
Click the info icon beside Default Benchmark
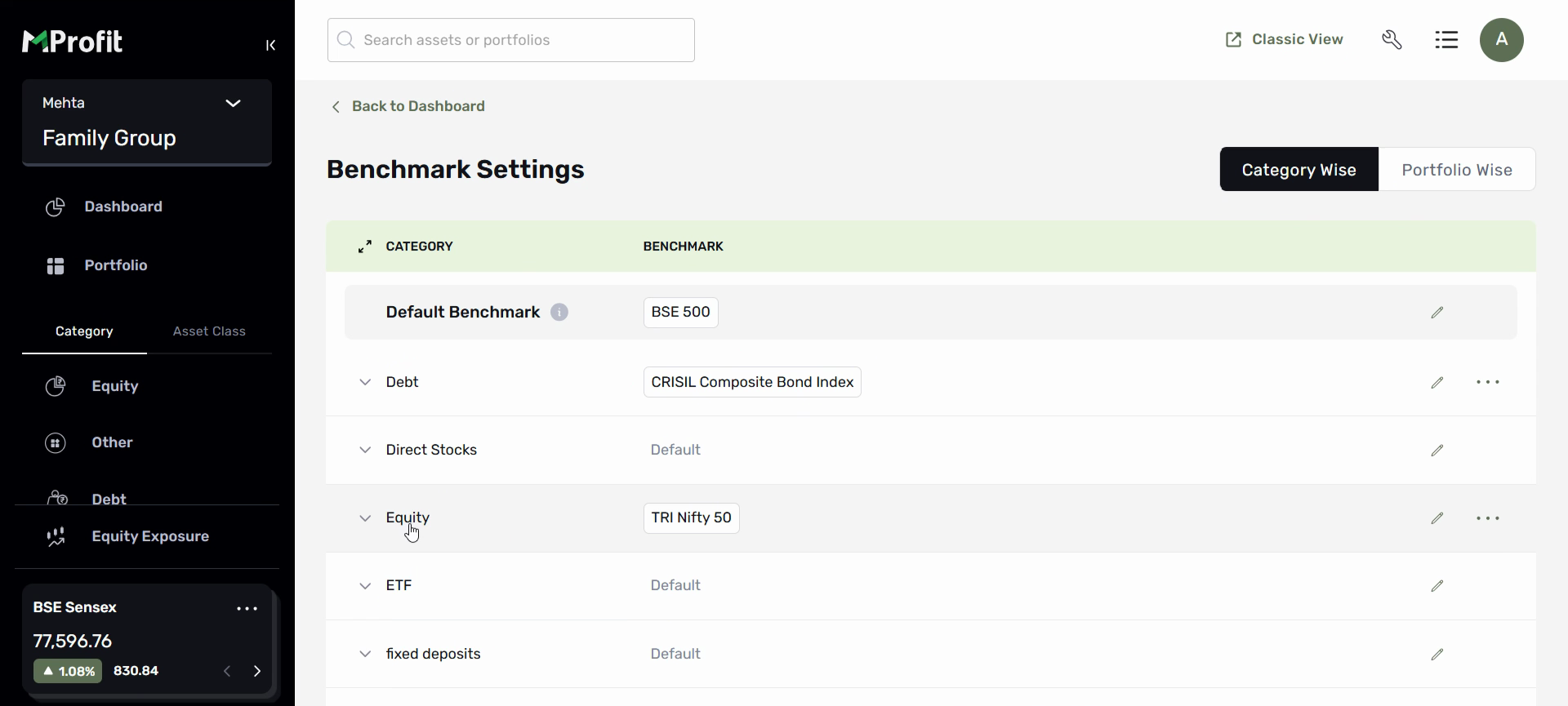point(559,313)
